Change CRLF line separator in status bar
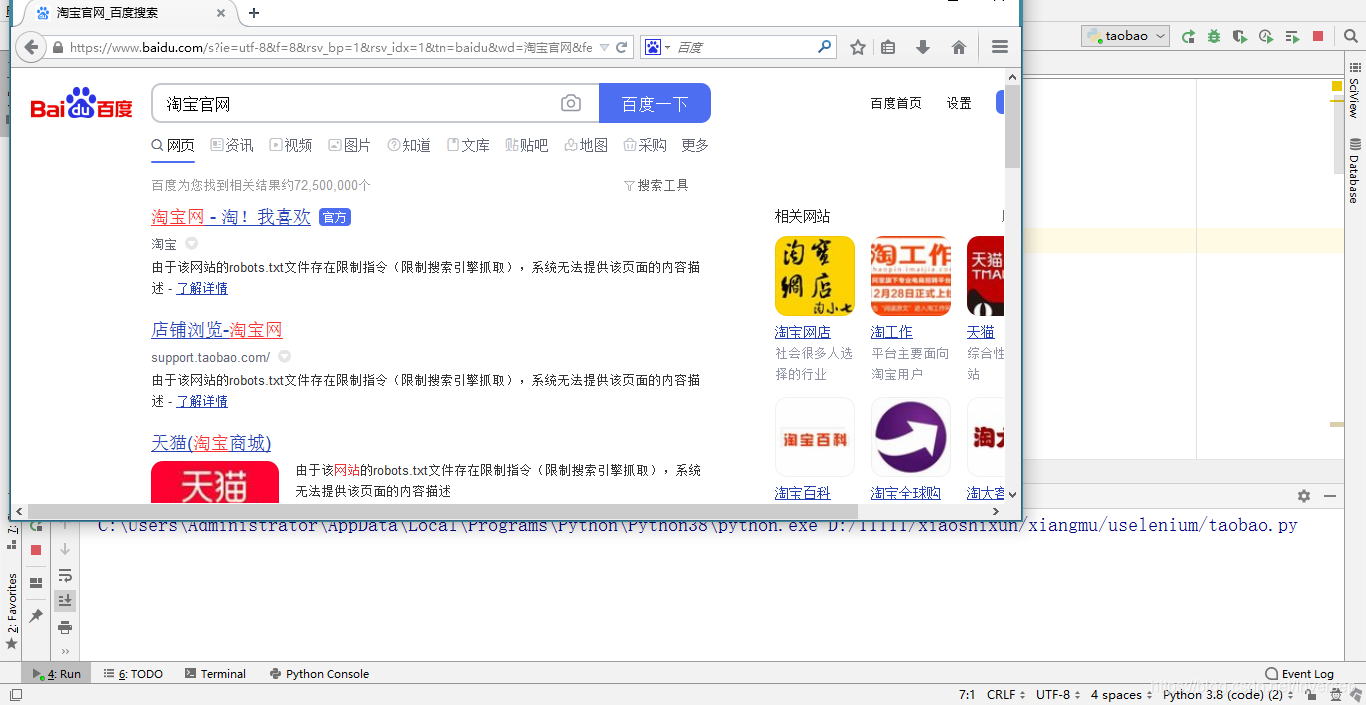This screenshot has width=1366, height=705. pos(1007,694)
